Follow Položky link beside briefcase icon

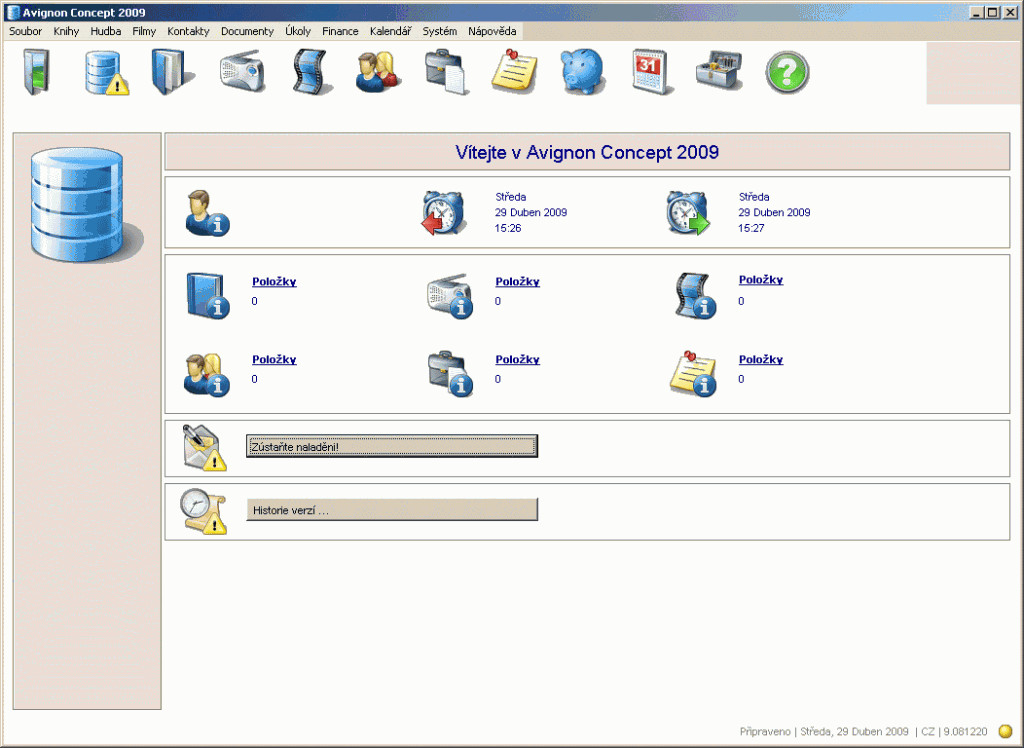(517, 359)
